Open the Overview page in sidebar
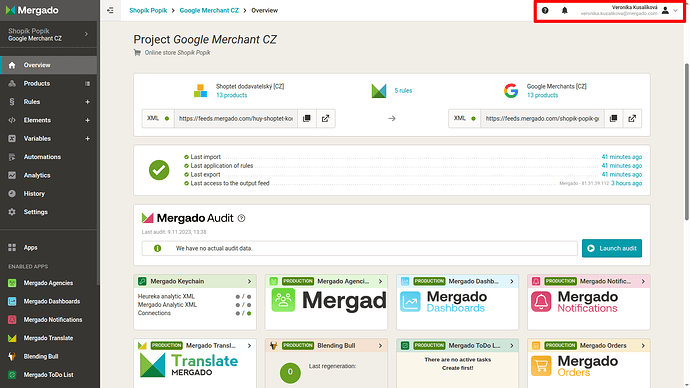Screen dimensions: 690x388 [48, 65]
